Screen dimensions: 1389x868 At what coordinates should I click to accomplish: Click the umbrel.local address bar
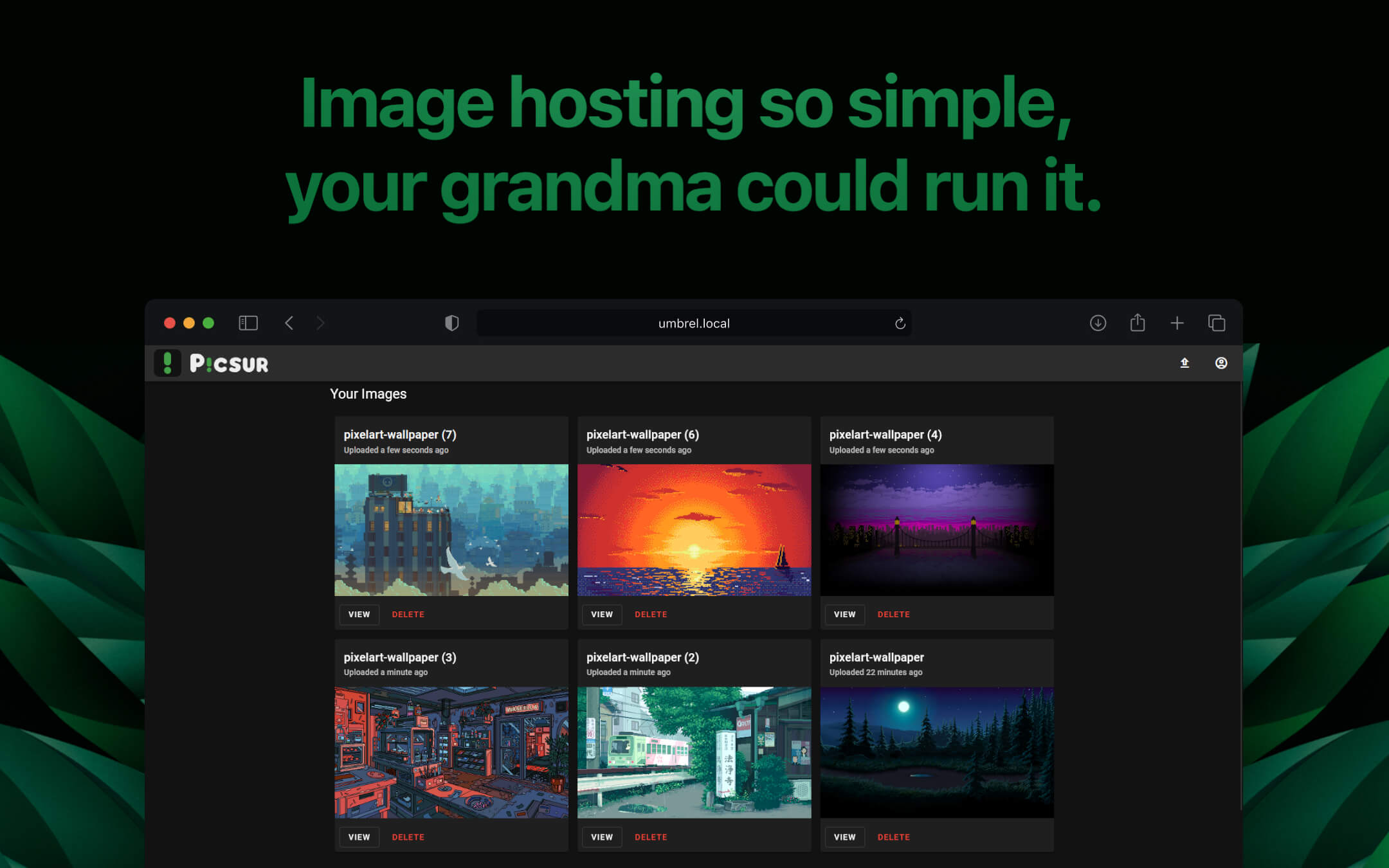[x=693, y=323]
